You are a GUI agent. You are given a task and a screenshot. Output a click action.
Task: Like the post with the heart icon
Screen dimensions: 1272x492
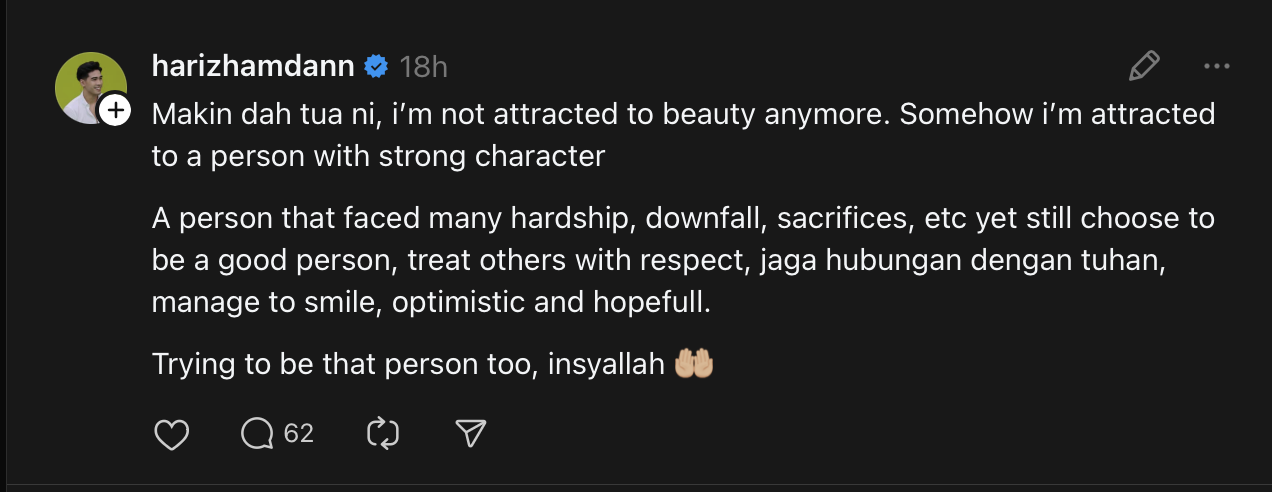(173, 433)
